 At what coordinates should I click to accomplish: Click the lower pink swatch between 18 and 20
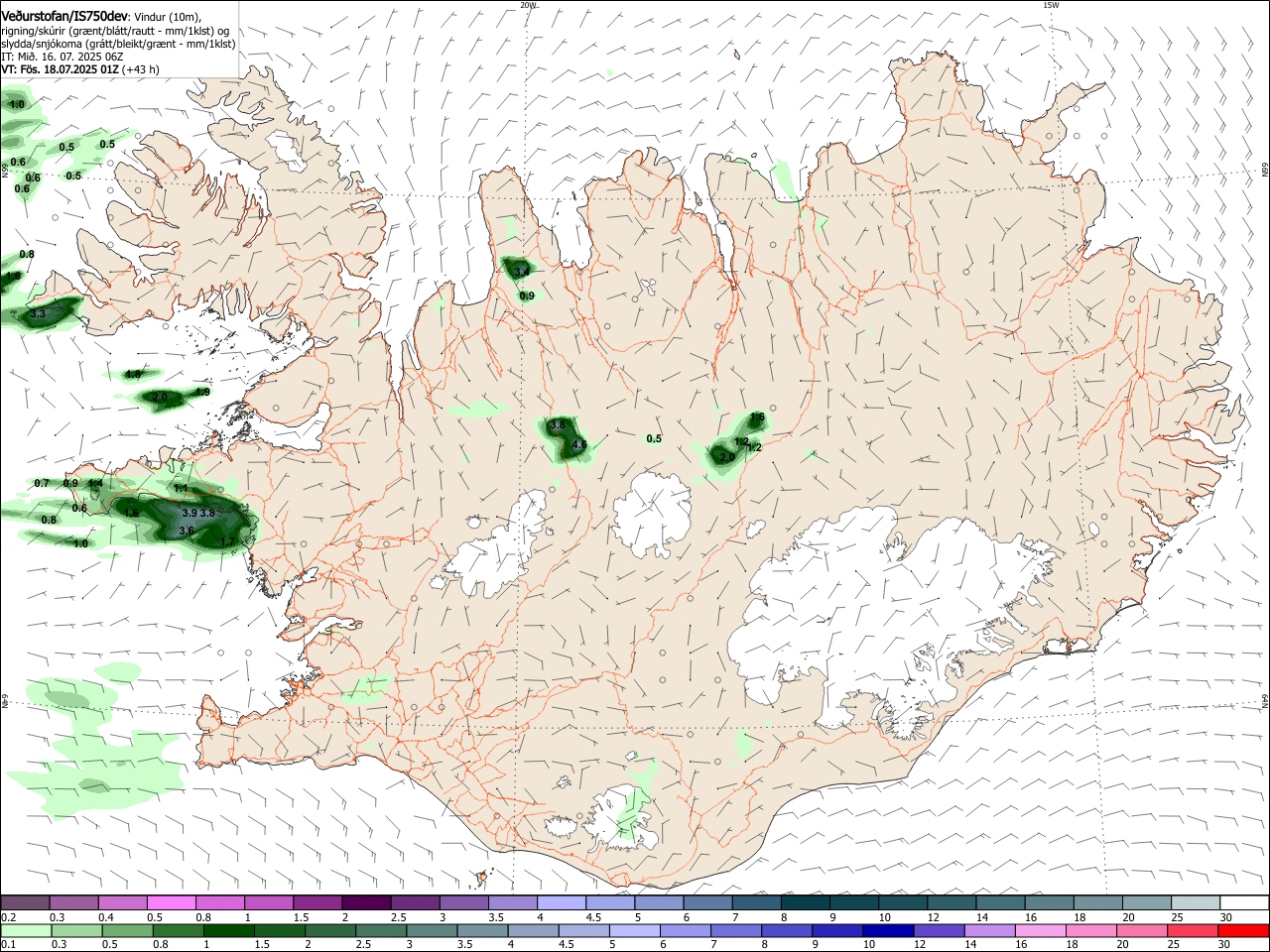[1091, 930]
